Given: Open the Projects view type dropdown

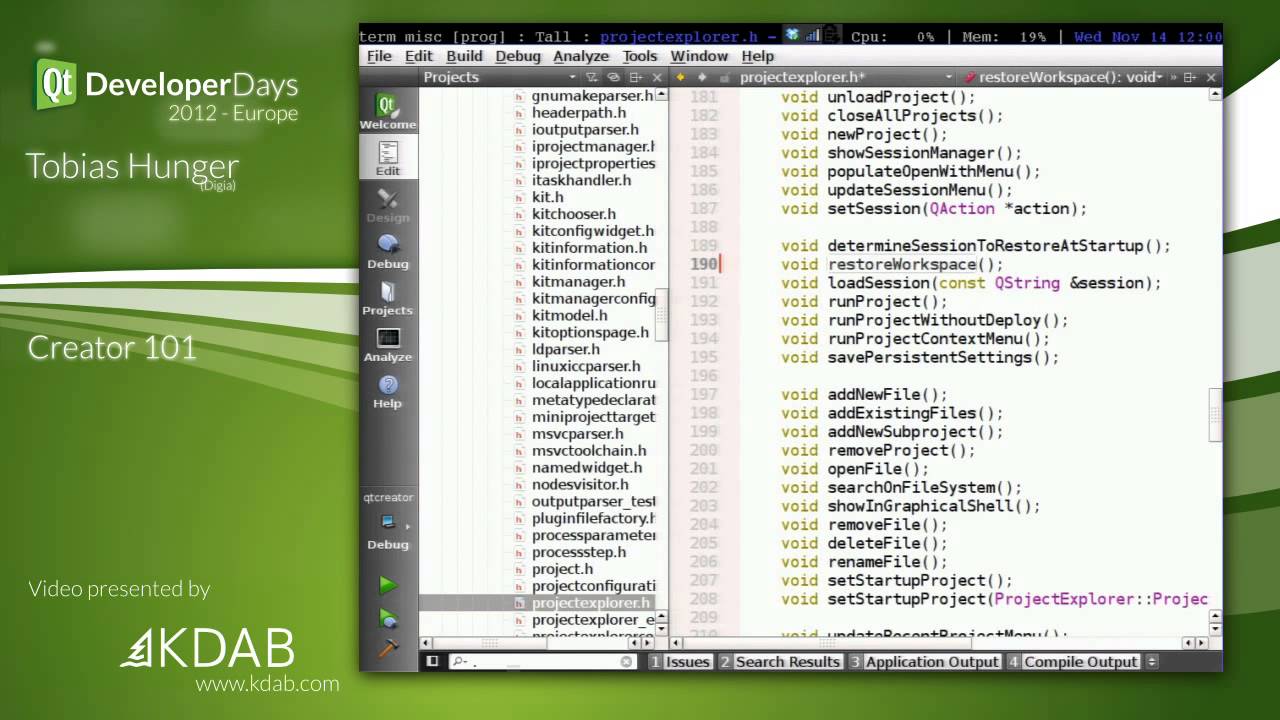Looking at the screenshot, I should point(499,77).
